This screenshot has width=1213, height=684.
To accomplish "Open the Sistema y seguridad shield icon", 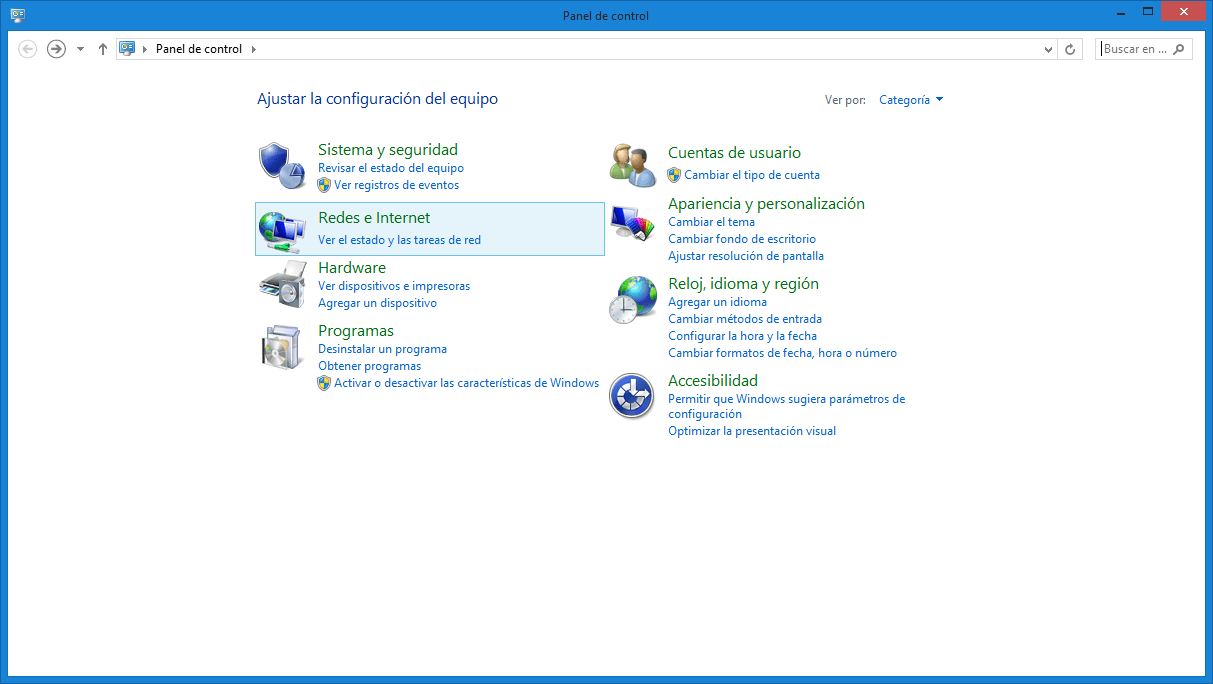I will point(281,166).
